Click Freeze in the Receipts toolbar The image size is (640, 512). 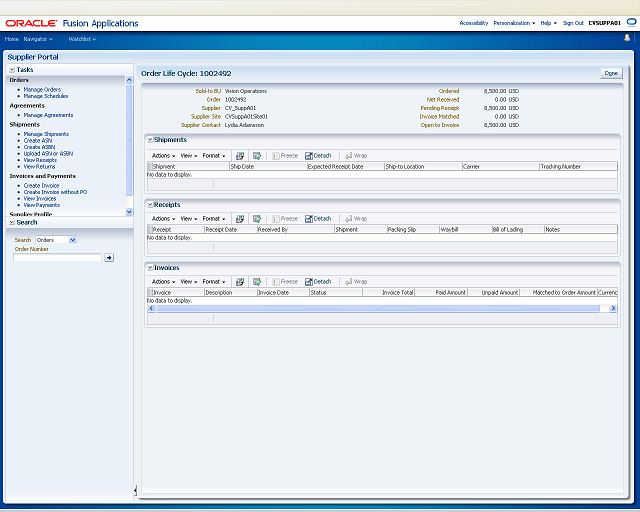click(285, 219)
